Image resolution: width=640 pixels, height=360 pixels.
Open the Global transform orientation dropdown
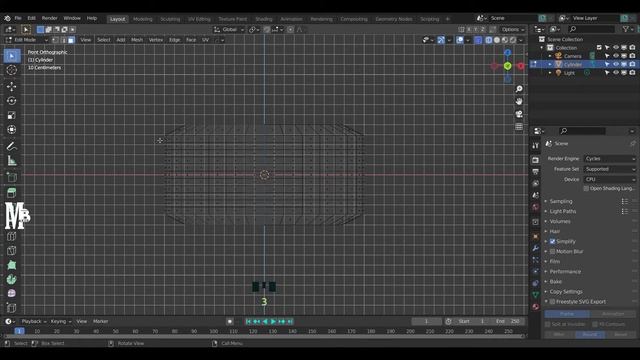pyautogui.click(x=229, y=29)
